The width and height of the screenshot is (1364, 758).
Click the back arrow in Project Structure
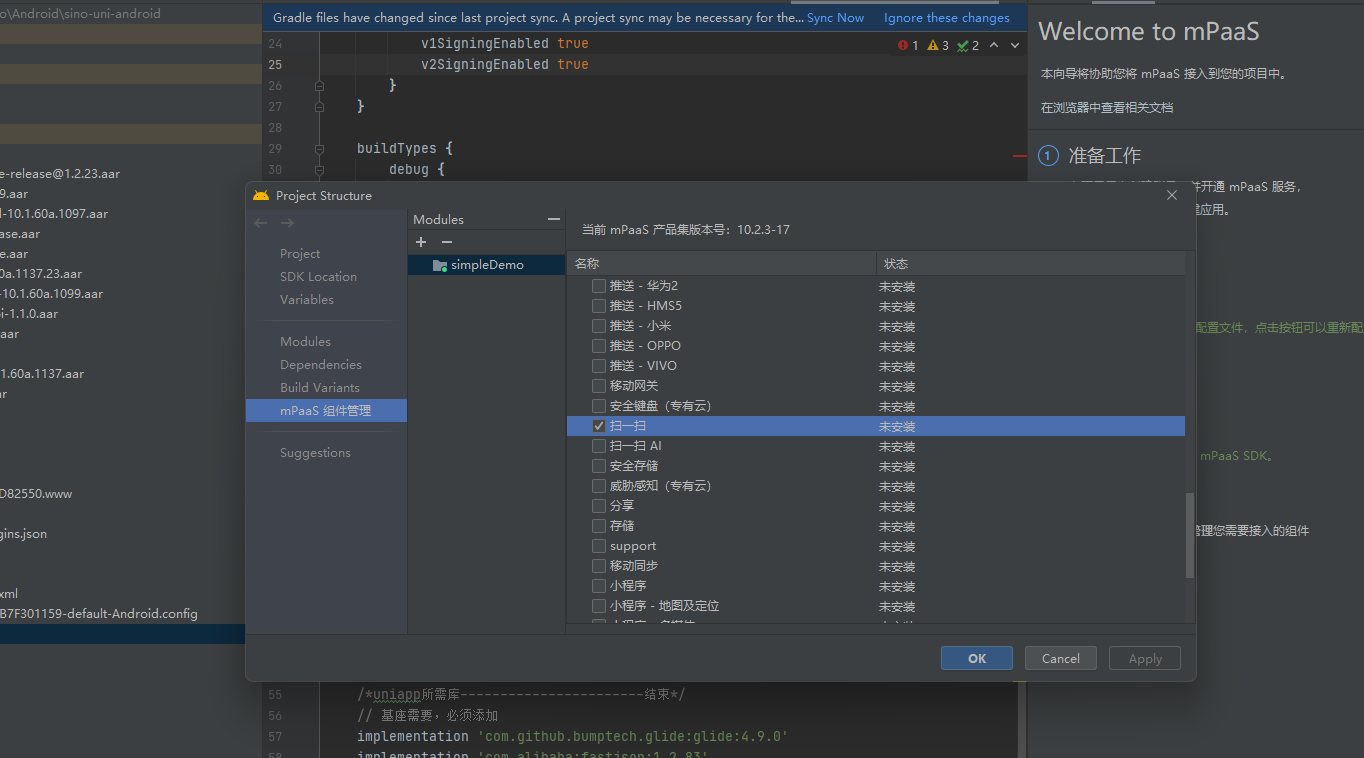click(x=261, y=223)
